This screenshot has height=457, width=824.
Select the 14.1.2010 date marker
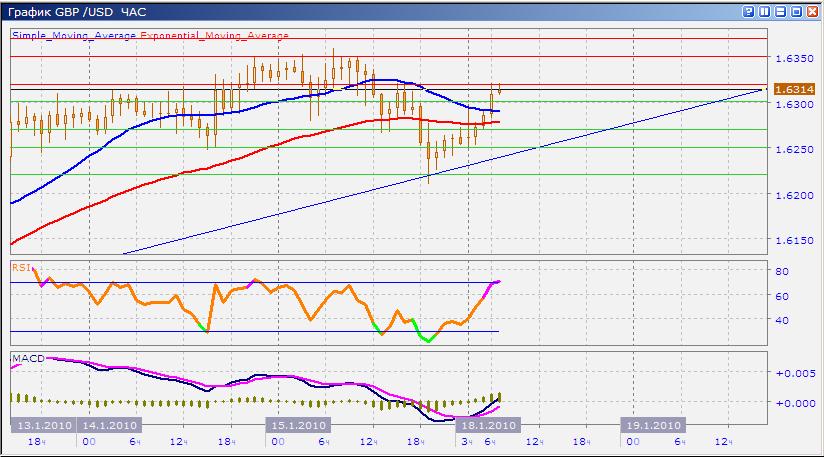(108, 425)
